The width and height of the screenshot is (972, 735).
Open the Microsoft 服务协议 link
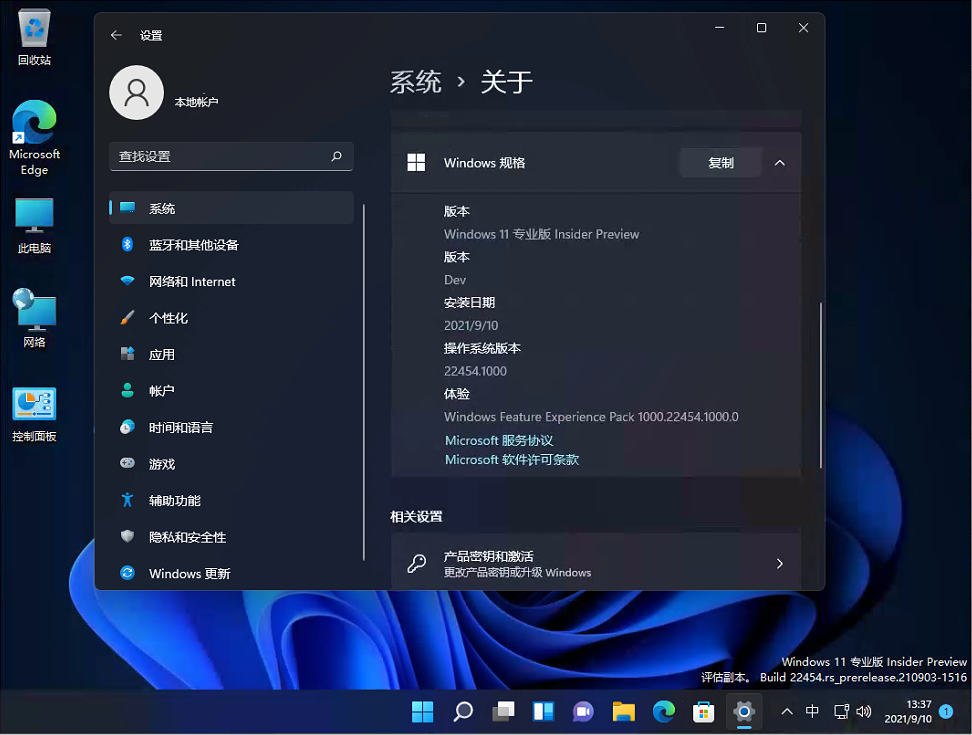pos(498,440)
